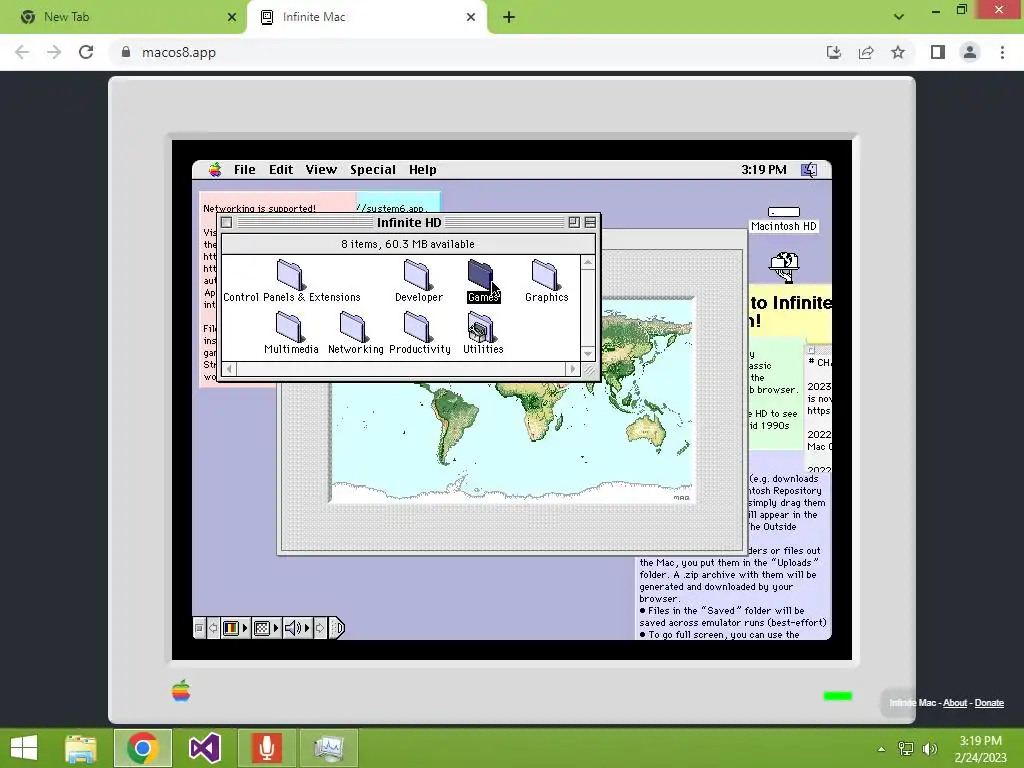Viewport: 1024px width, 768px height.
Task: Click the Control Strip close box
Action: pos(199,628)
